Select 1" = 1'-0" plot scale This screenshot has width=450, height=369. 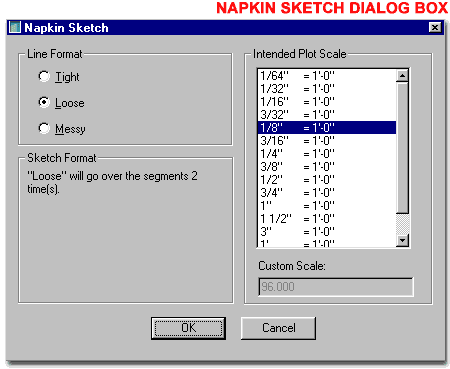[x=327, y=205]
